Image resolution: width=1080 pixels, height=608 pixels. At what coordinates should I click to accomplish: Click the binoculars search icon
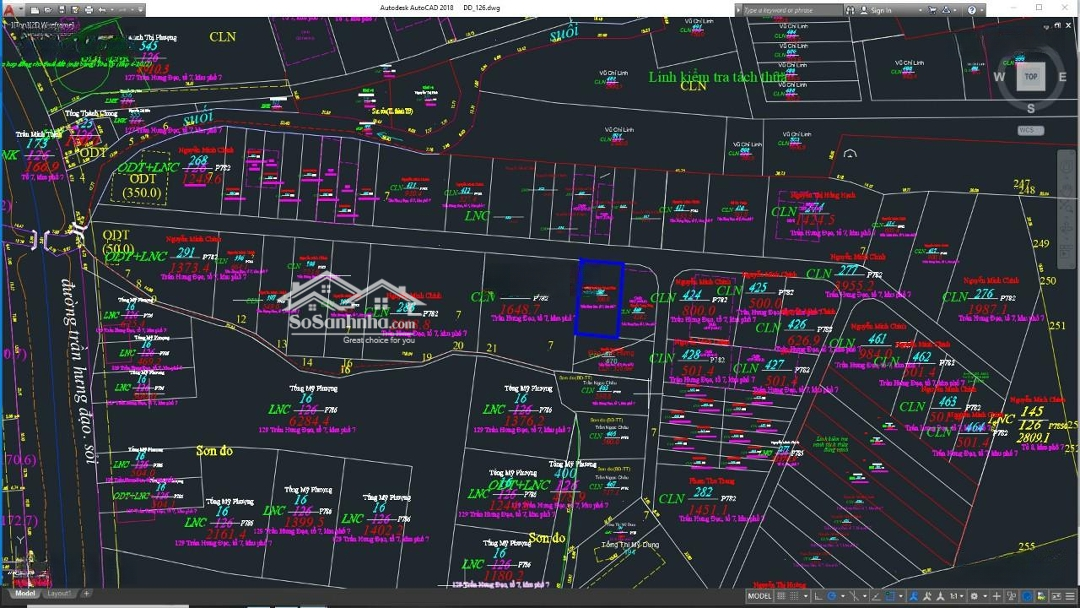pyautogui.click(x=852, y=10)
